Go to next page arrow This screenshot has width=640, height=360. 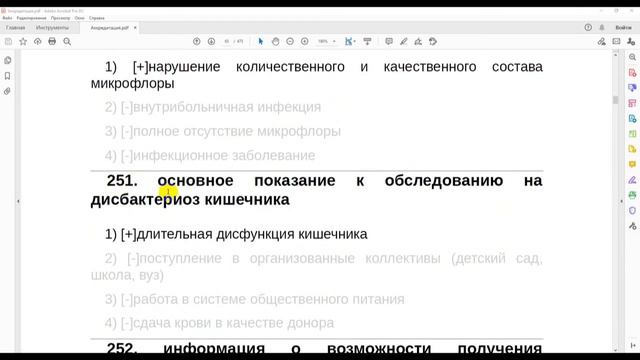click(x=211, y=41)
